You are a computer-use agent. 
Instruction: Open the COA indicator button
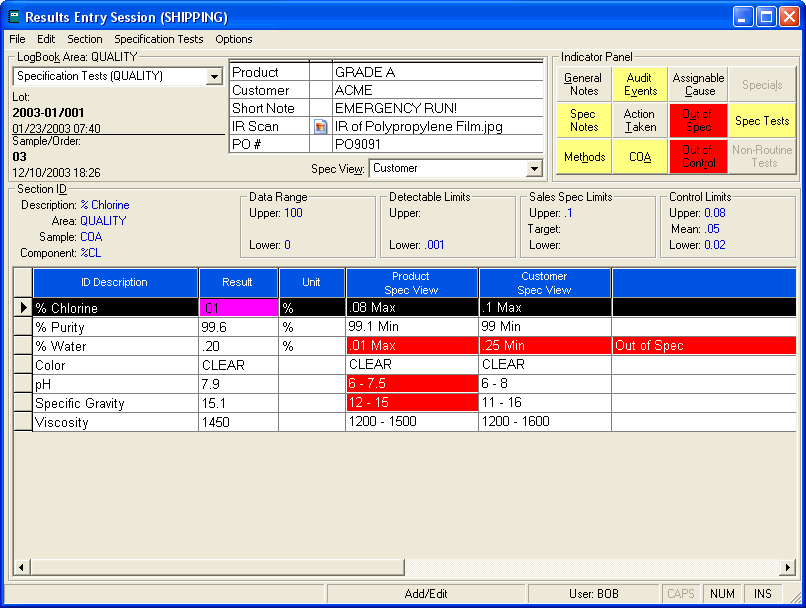pyautogui.click(x=640, y=156)
